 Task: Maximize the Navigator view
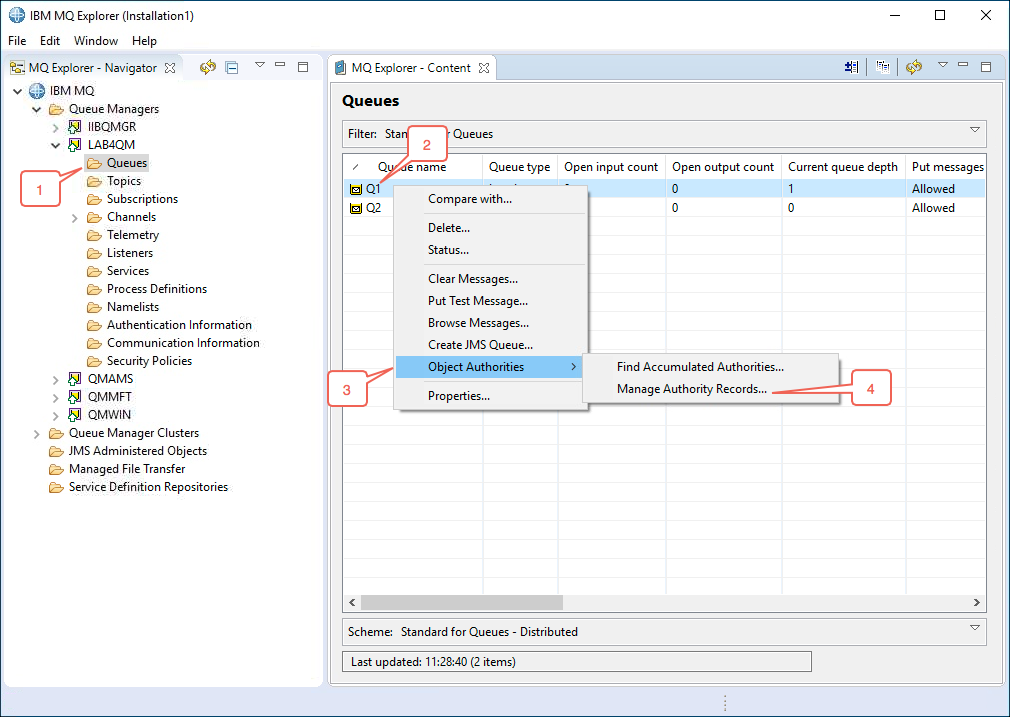point(303,66)
